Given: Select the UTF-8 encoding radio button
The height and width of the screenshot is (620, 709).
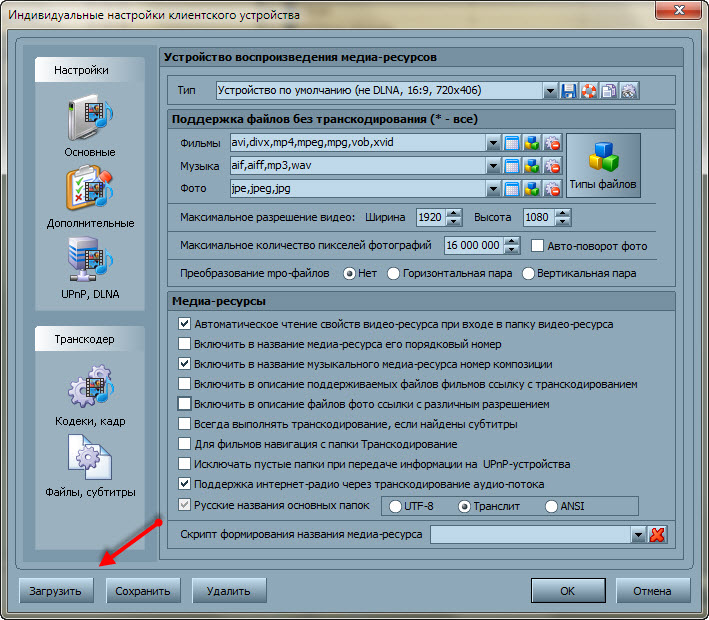Looking at the screenshot, I should pos(395,506).
